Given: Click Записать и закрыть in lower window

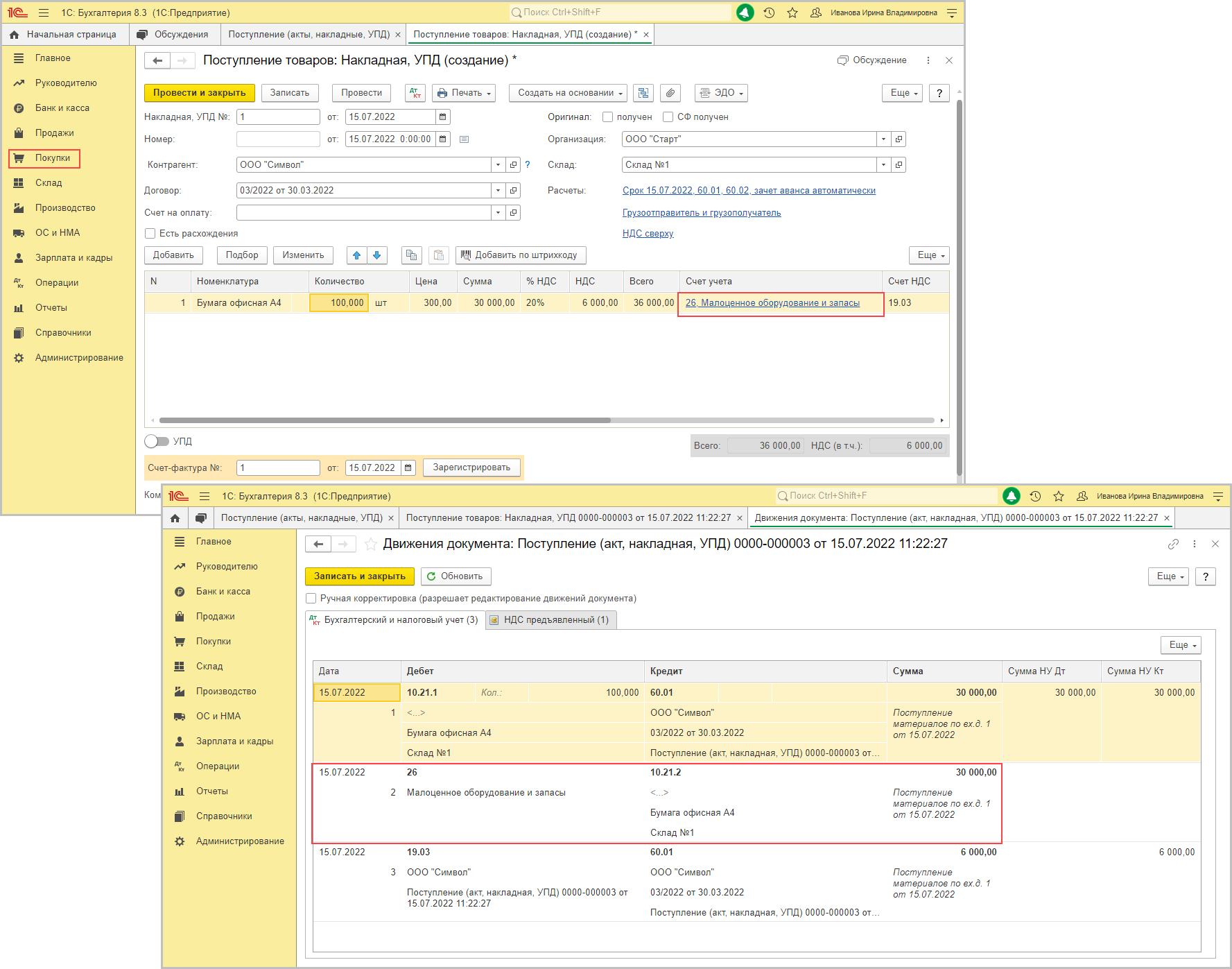Looking at the screenshot, I should pyautogui.click(x=360, y=576).
